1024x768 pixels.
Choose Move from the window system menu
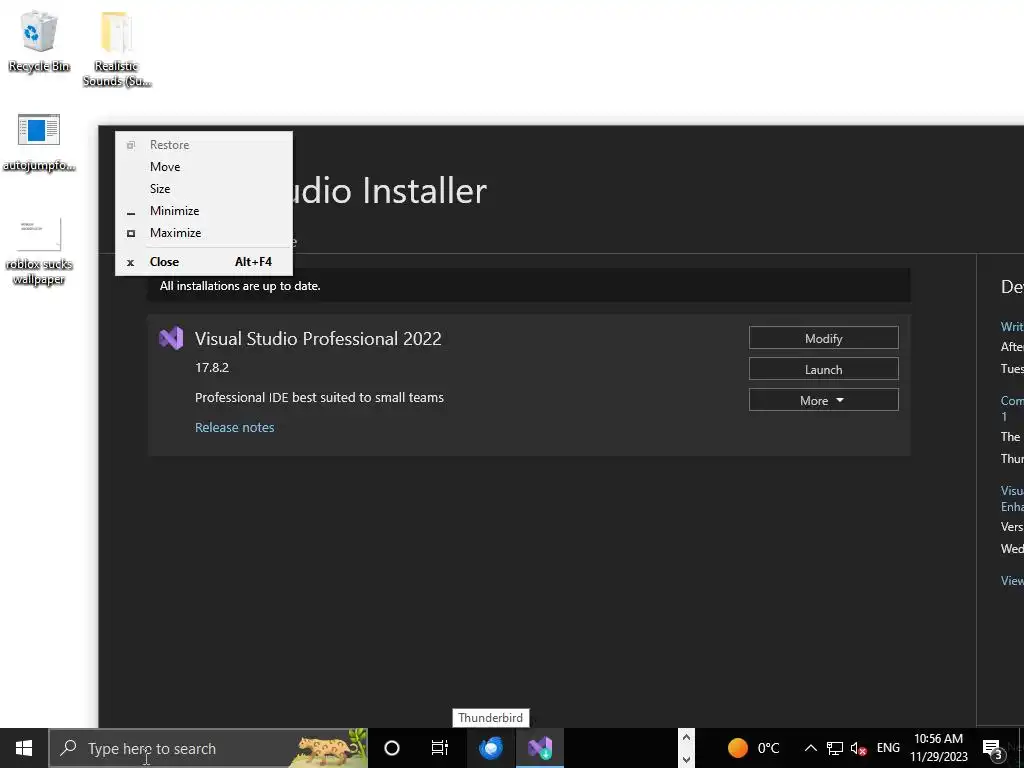point(204,167)
